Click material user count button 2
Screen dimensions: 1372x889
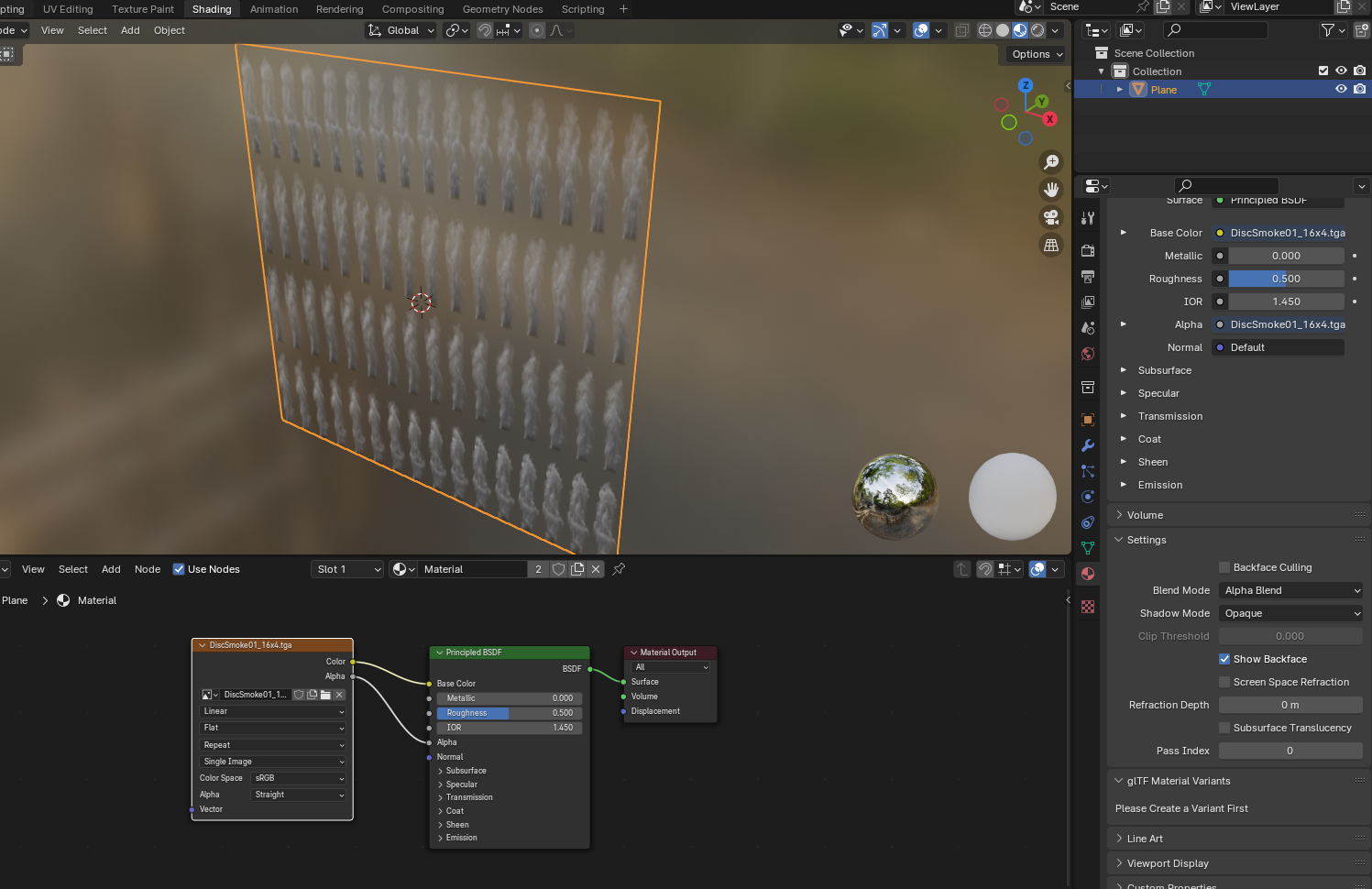pos(538,569)
